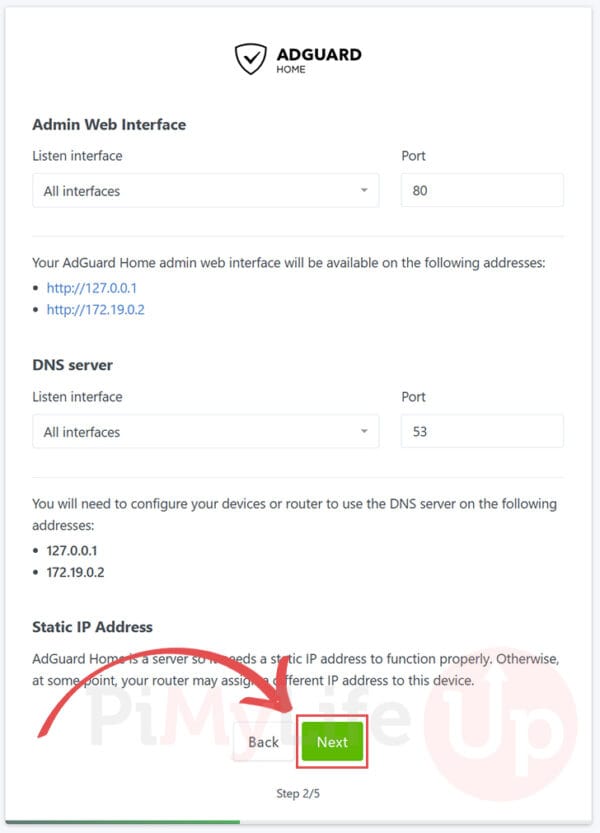The height and width of the screenshot is (833, 600).
Task: Click the 127.0.0.1 DNS address bullet entry
Action: (70, 550)
